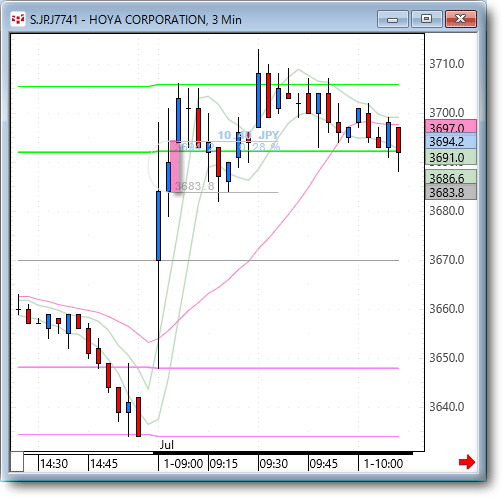Click the 3680.0 price axis value
The width and height of the screenshot is (504, 499).
[x=446, y=211]
